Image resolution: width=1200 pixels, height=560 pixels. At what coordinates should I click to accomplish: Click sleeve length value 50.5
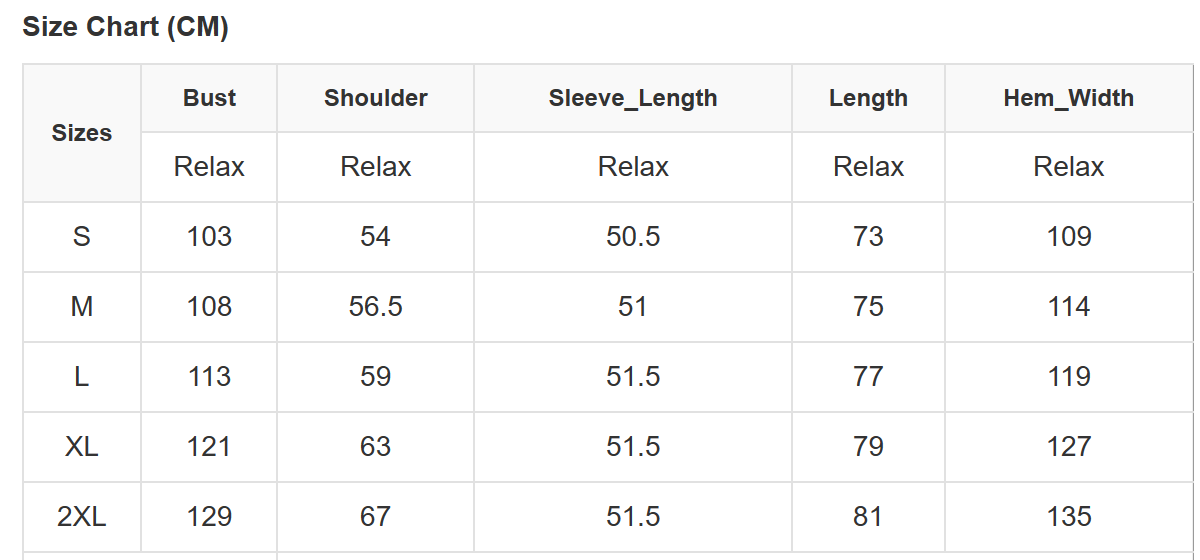633,237
